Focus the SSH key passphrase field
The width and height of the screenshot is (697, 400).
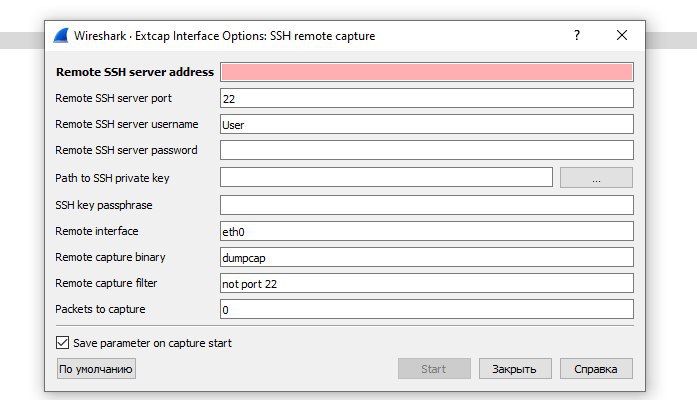coord(427,205)
